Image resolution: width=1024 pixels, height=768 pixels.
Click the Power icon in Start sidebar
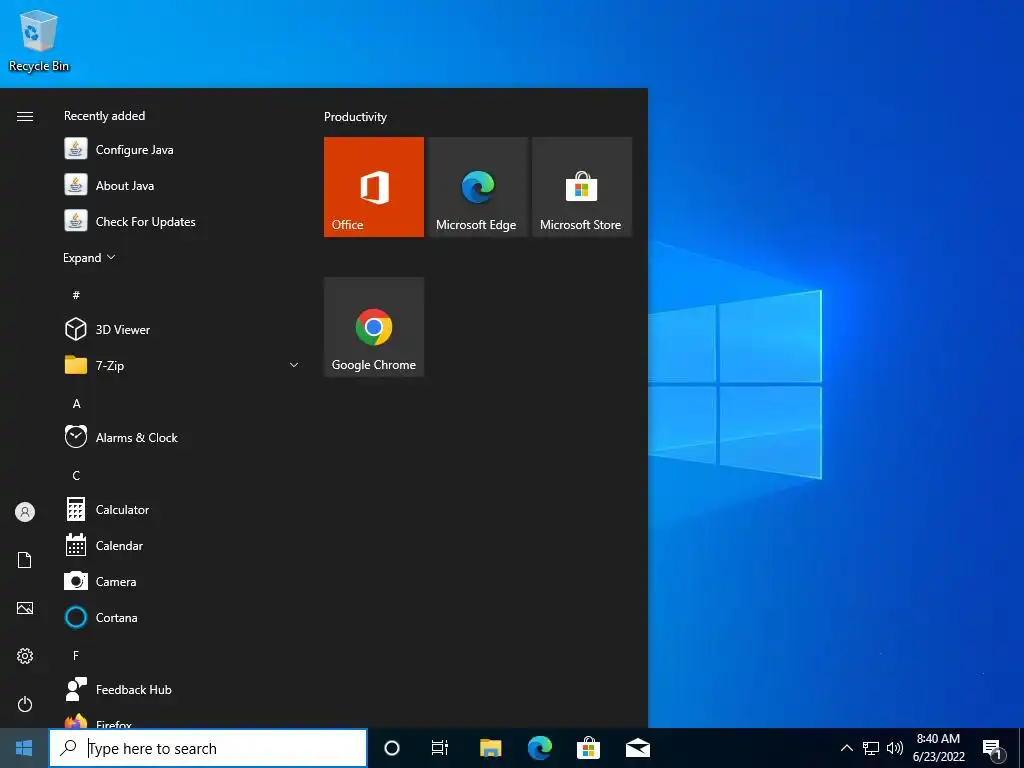point(25,704)
